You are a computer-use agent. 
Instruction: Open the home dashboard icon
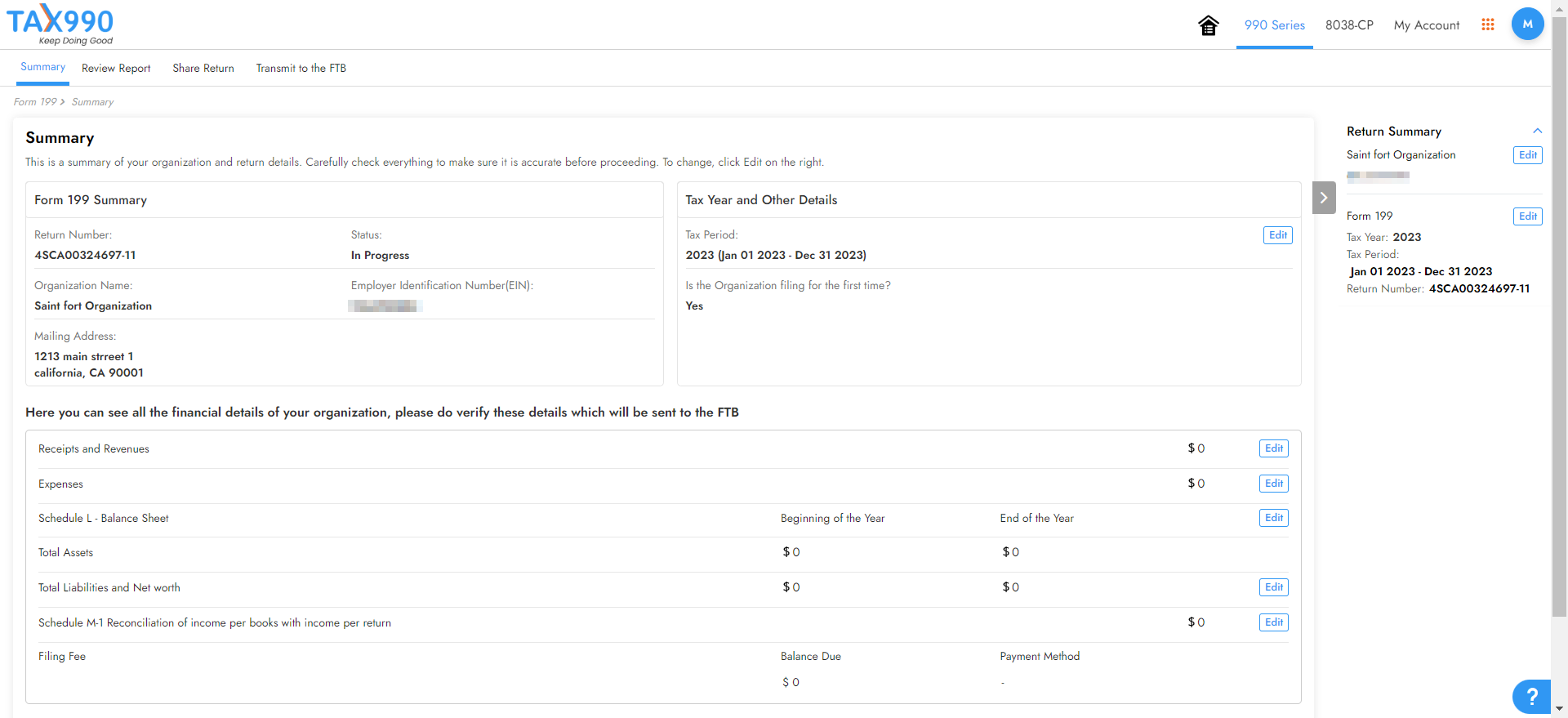coord(1209,25)
